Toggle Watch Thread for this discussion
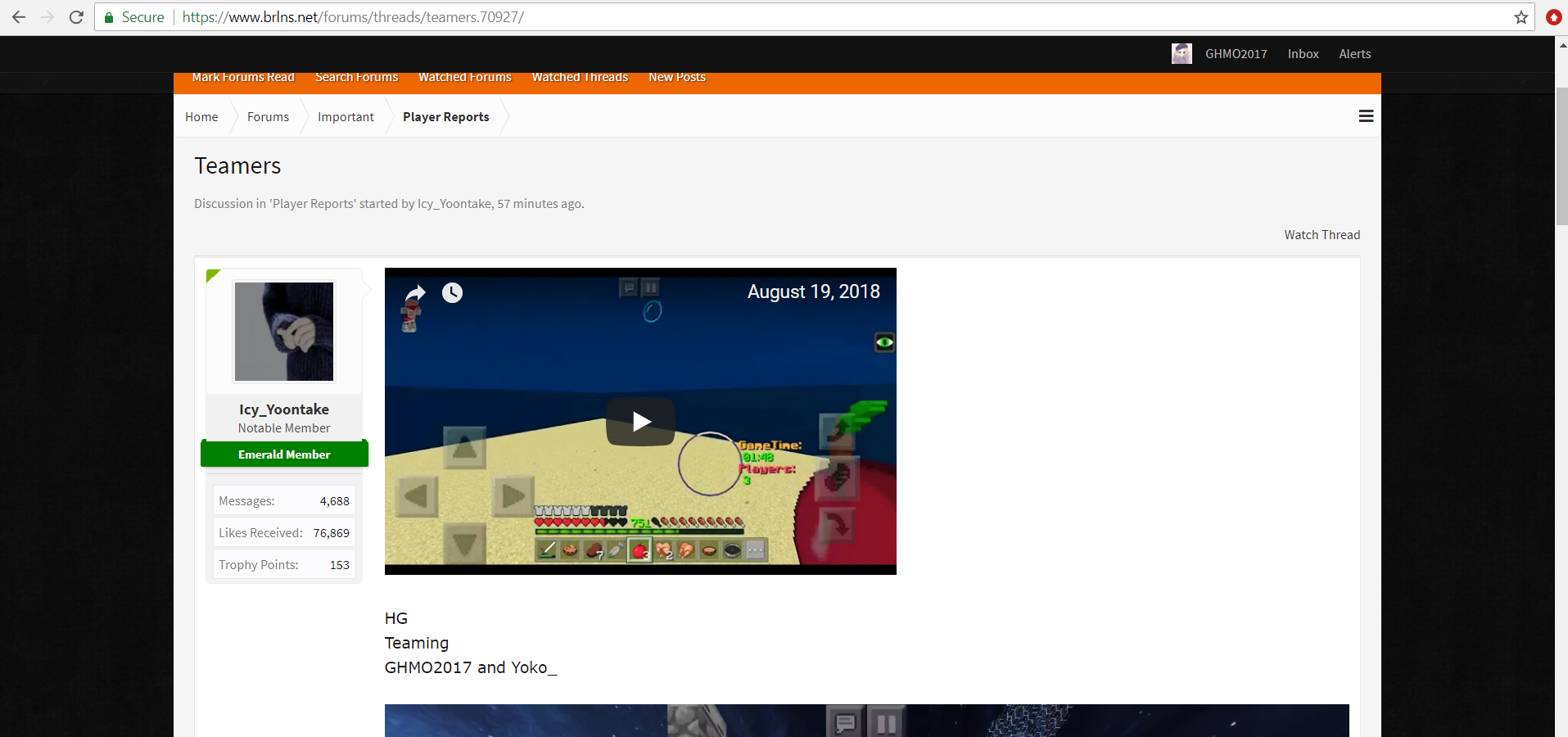This screenshot has height=737, width=1568. [1322, 235]
